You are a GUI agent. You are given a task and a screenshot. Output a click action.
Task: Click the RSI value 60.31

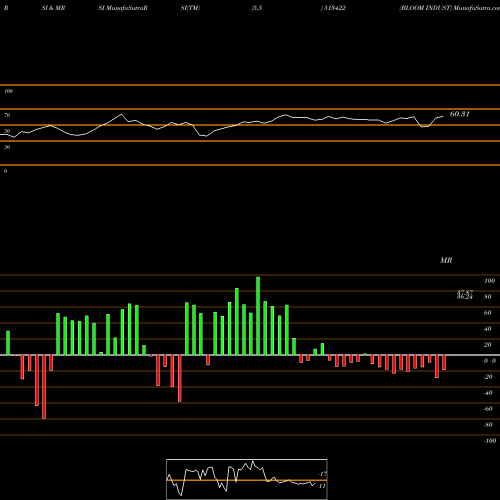(x=460, y=114)
